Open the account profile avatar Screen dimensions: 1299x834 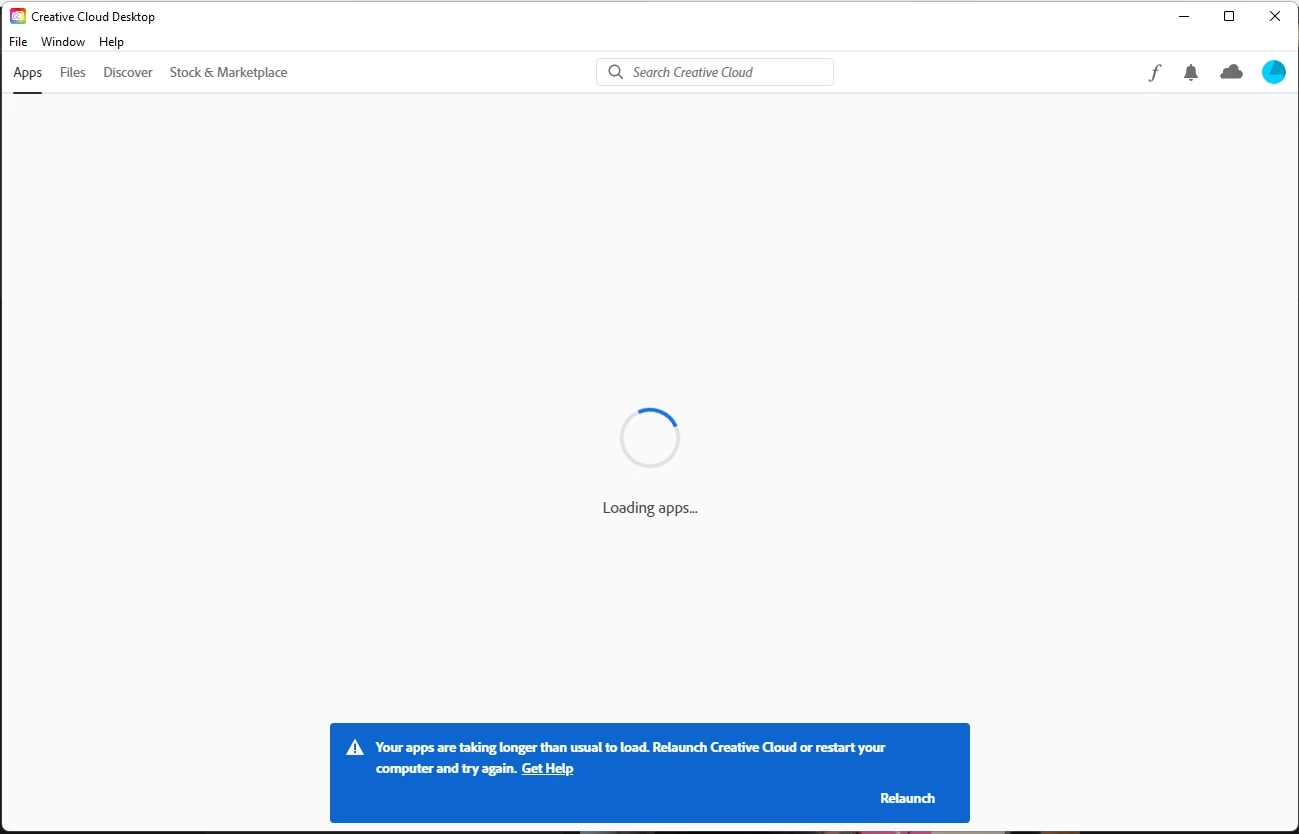pyautogui.click(x=1274, y=72)
